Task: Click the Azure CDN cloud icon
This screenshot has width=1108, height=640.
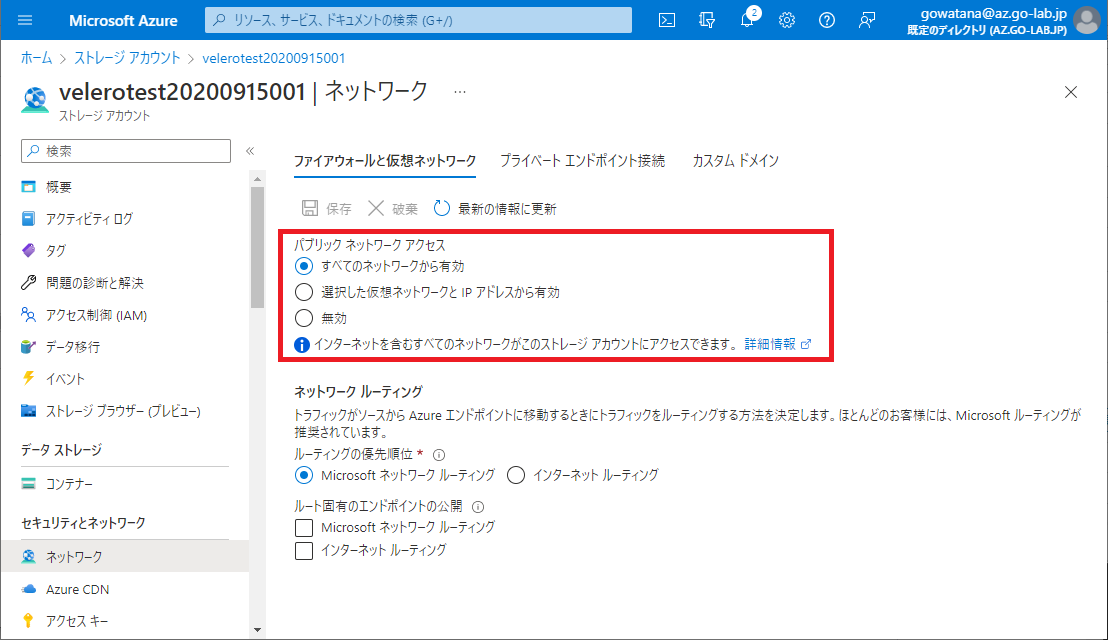Action: tap(28, 589)
